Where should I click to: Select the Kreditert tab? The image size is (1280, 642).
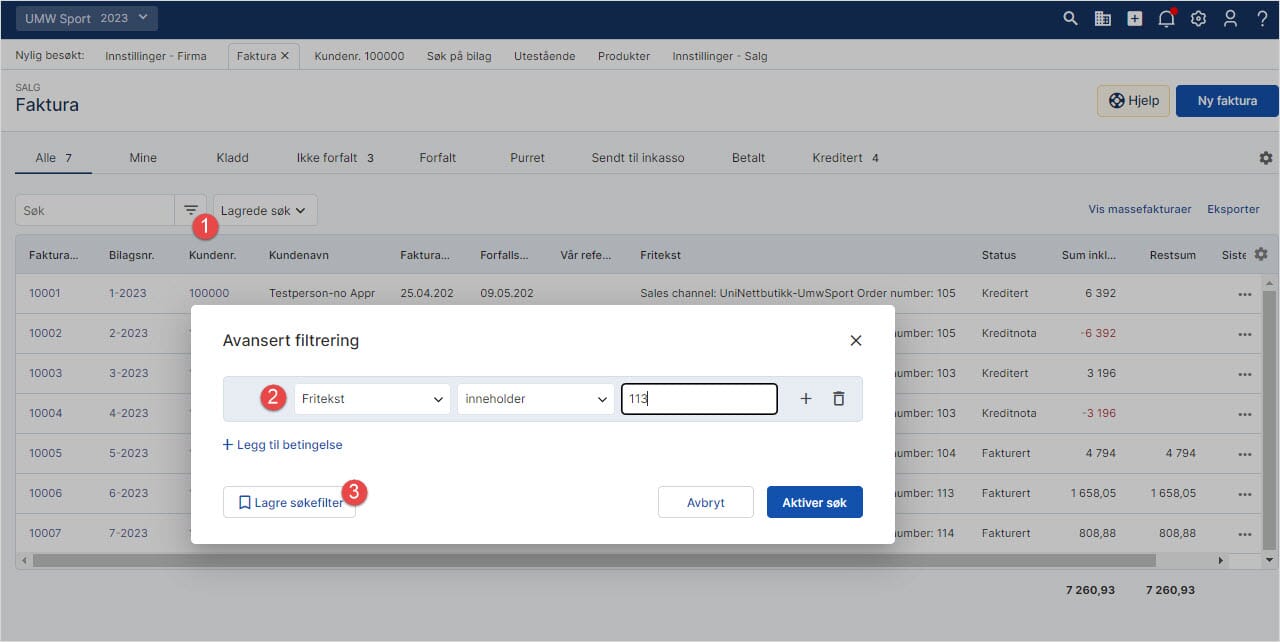point(845,158)
